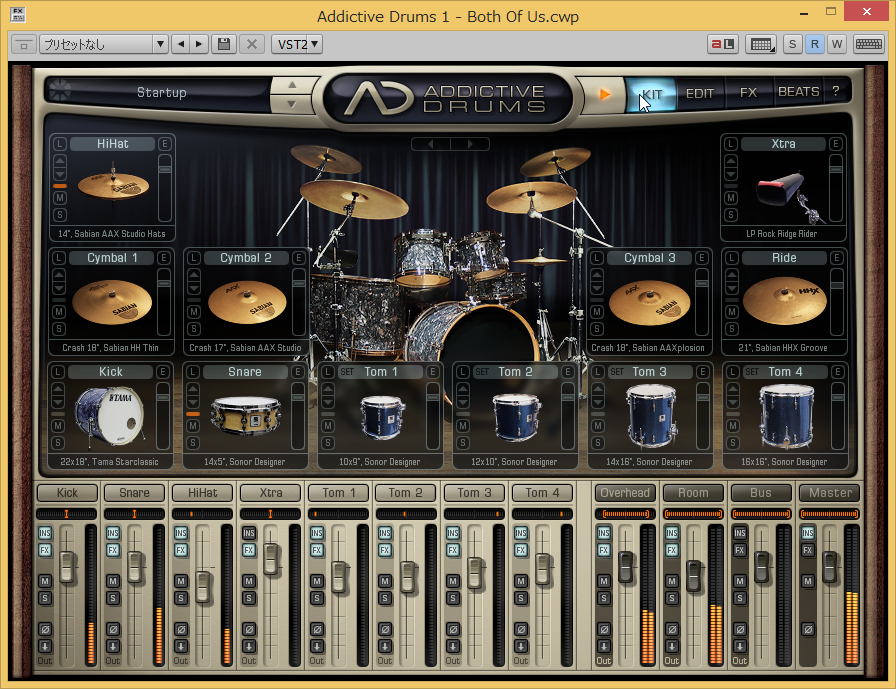The image size is (896, 689).
Task: Solo the Snare mixer channel
Action: point(113,598)
